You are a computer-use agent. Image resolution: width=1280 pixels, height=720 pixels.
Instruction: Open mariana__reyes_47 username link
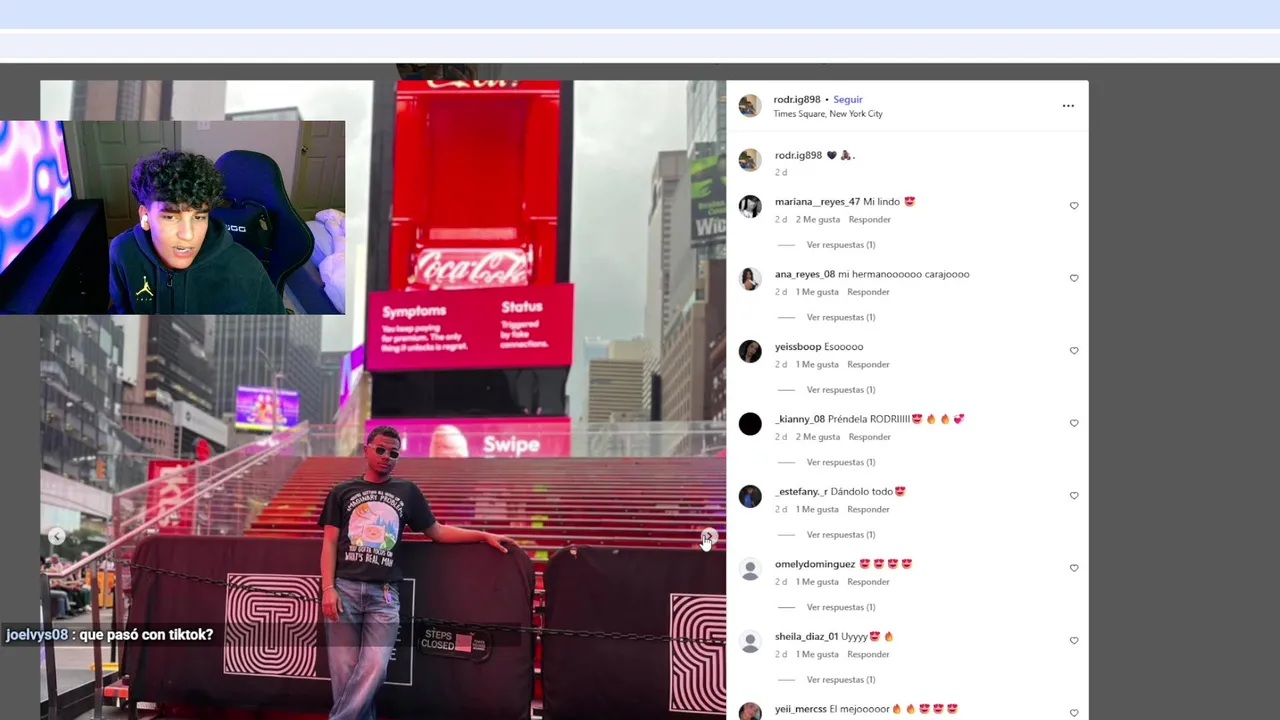[x=817, y=202]
